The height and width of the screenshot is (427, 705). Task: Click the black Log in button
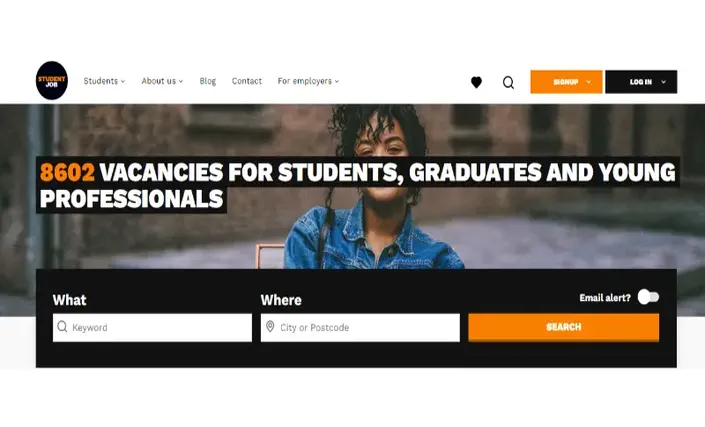point(641,82)
